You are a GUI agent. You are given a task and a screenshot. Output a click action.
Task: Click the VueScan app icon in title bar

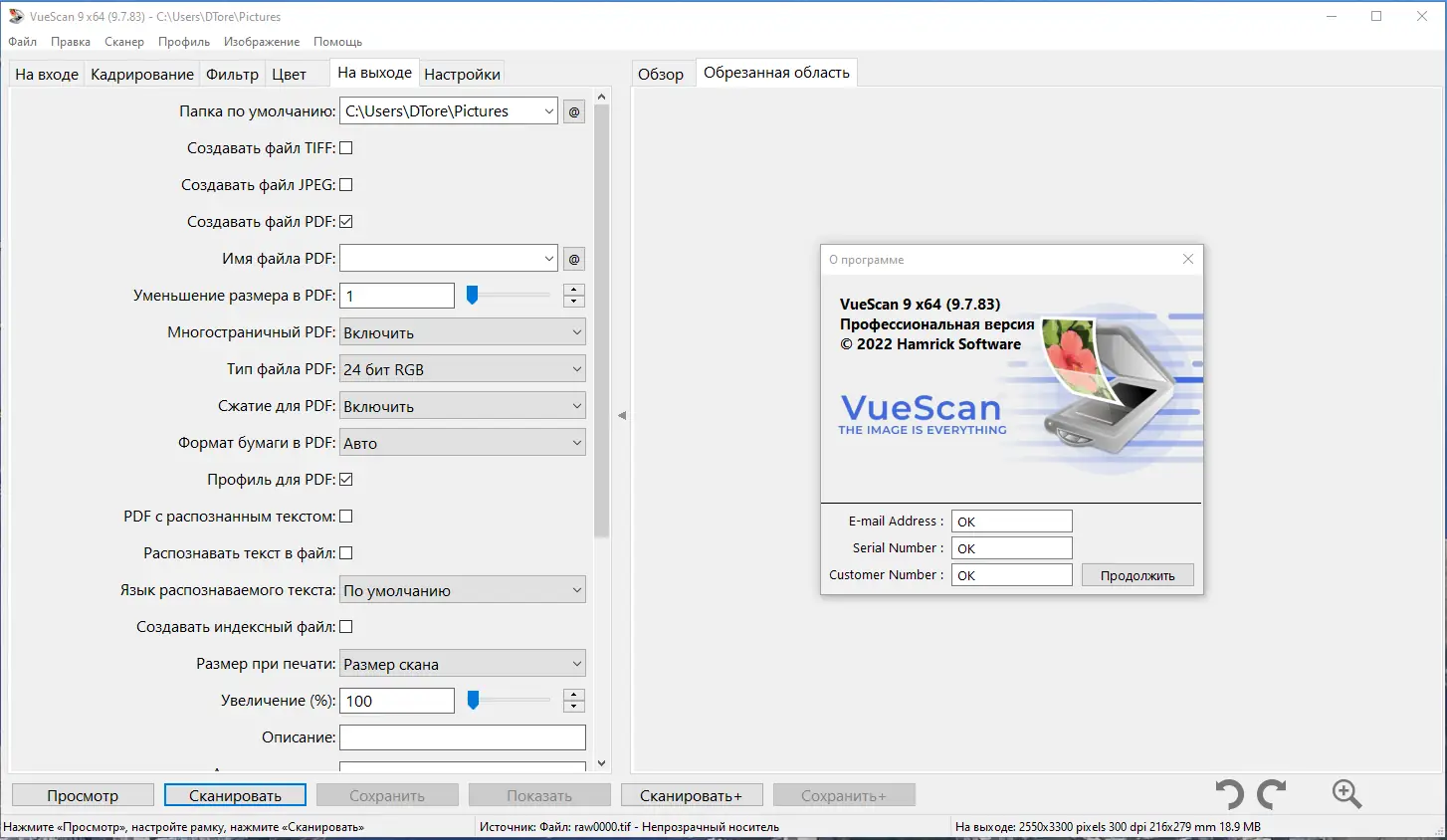click(15, 16)
